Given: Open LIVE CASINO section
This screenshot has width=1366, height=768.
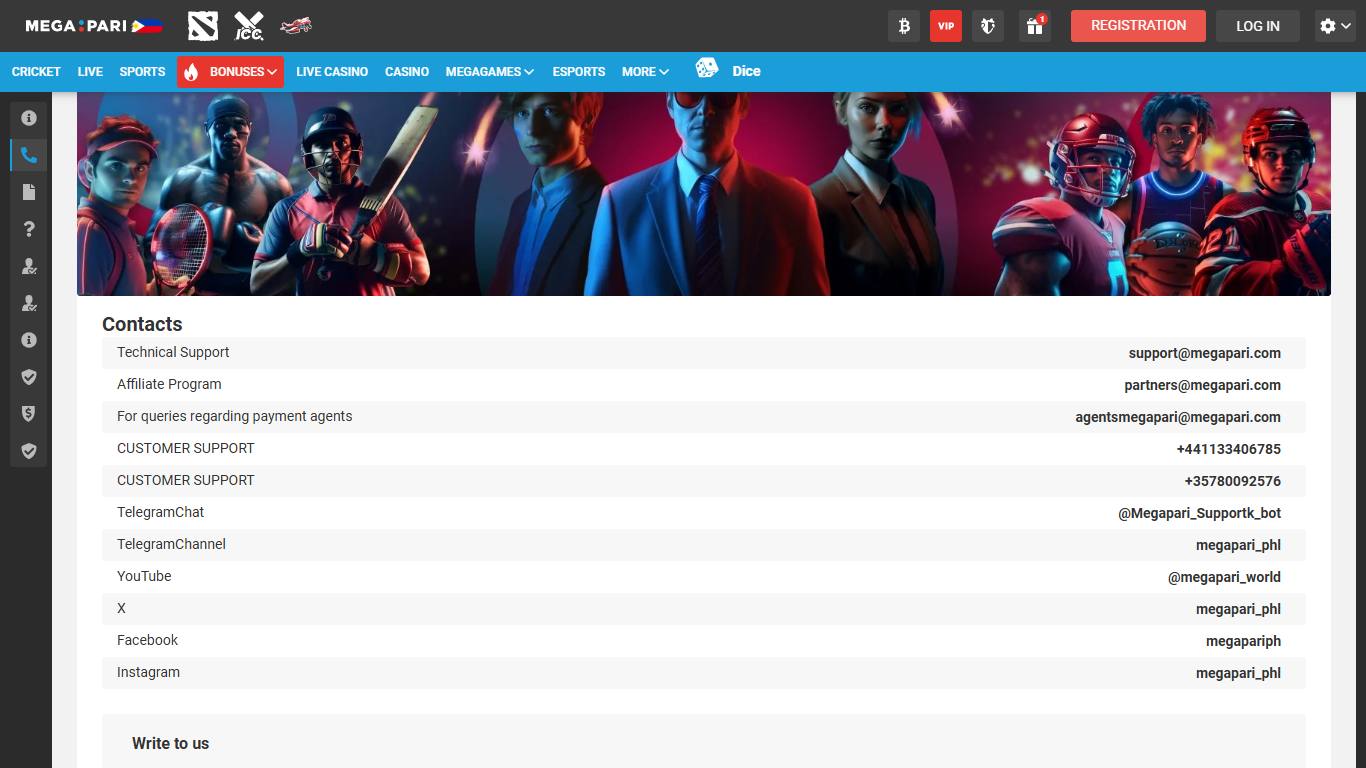Looking at the screenshot, I should (x=332, y=72).
